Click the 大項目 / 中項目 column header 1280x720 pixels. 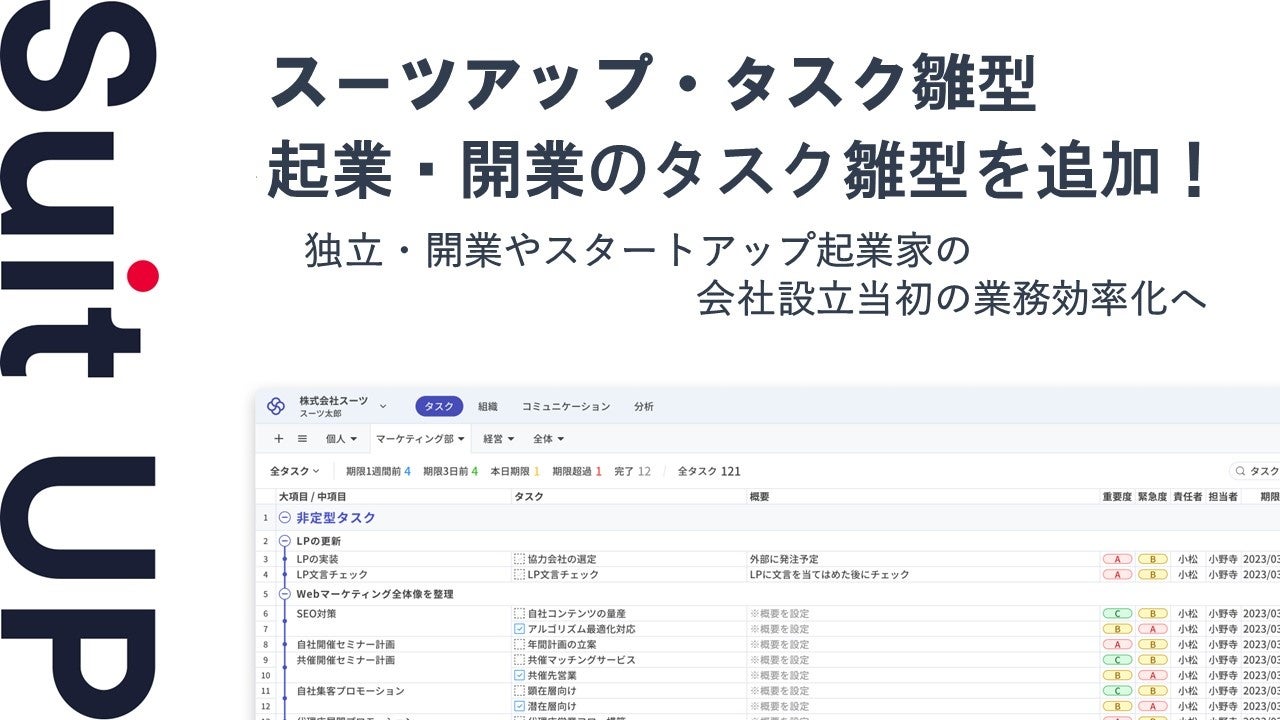click(x=313, y=496)
